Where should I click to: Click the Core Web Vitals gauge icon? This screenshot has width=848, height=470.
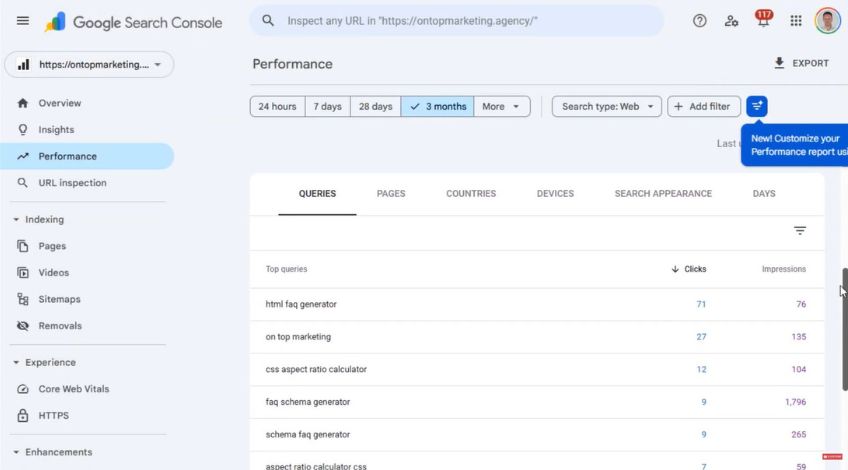coord(23,389)
